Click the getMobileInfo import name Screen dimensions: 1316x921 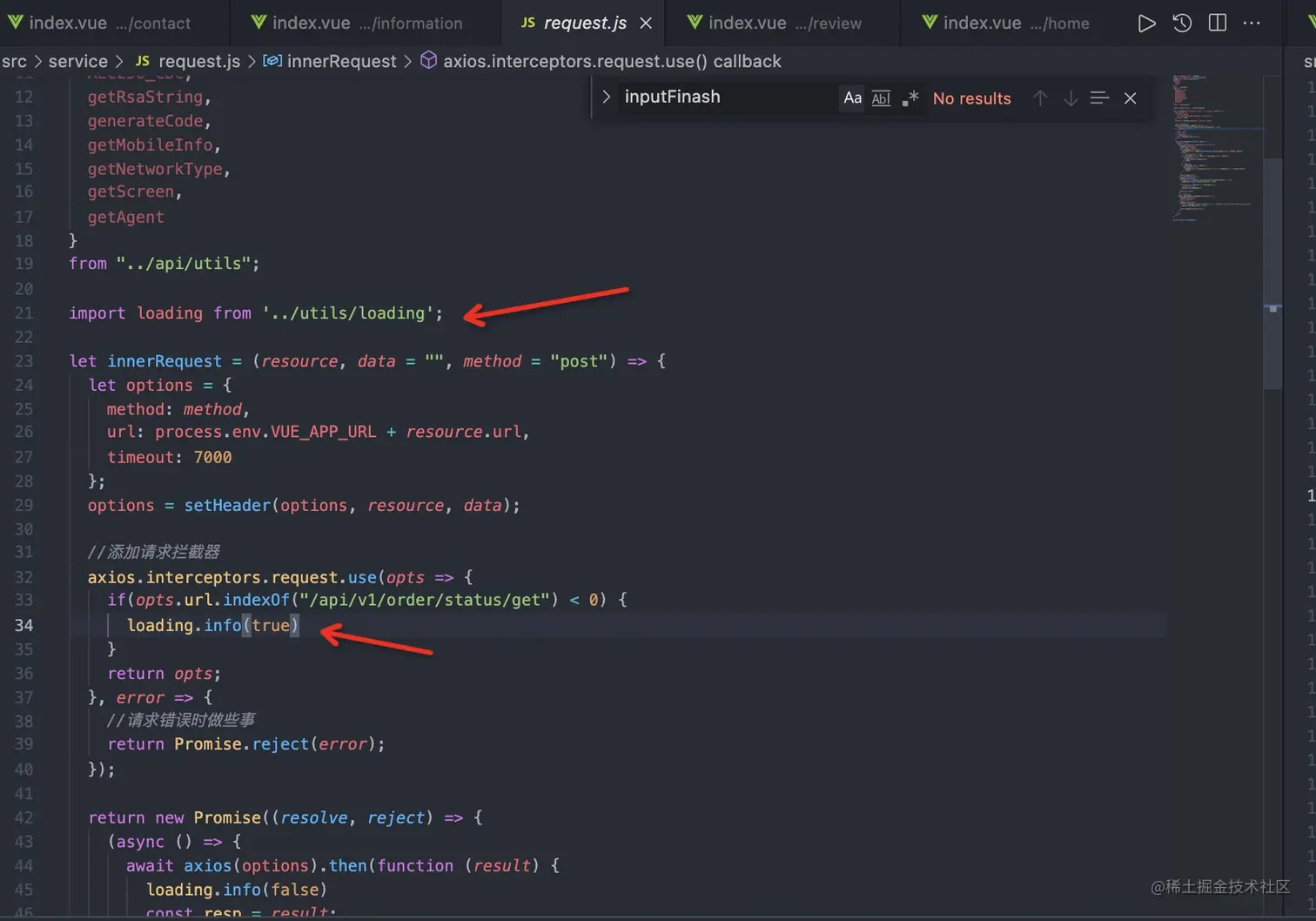pos(150,145)
